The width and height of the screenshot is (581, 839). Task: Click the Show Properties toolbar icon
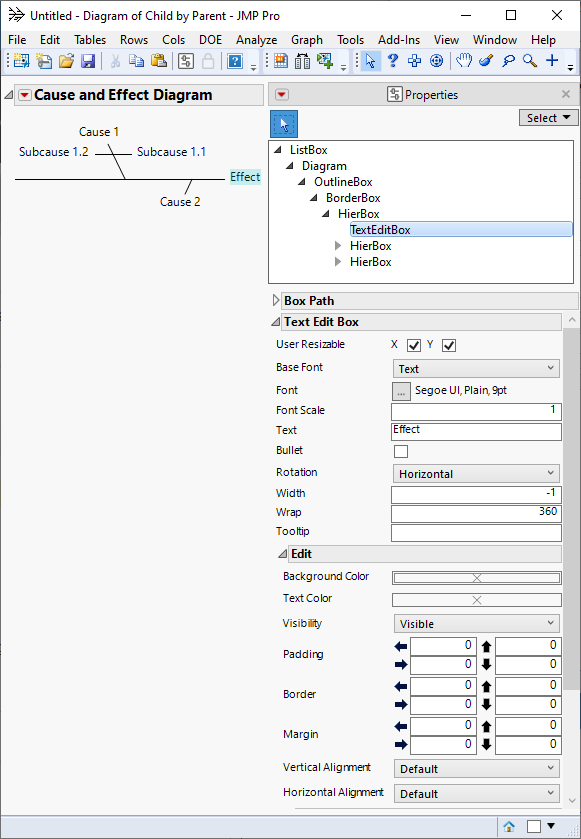(x=186, y=61)
